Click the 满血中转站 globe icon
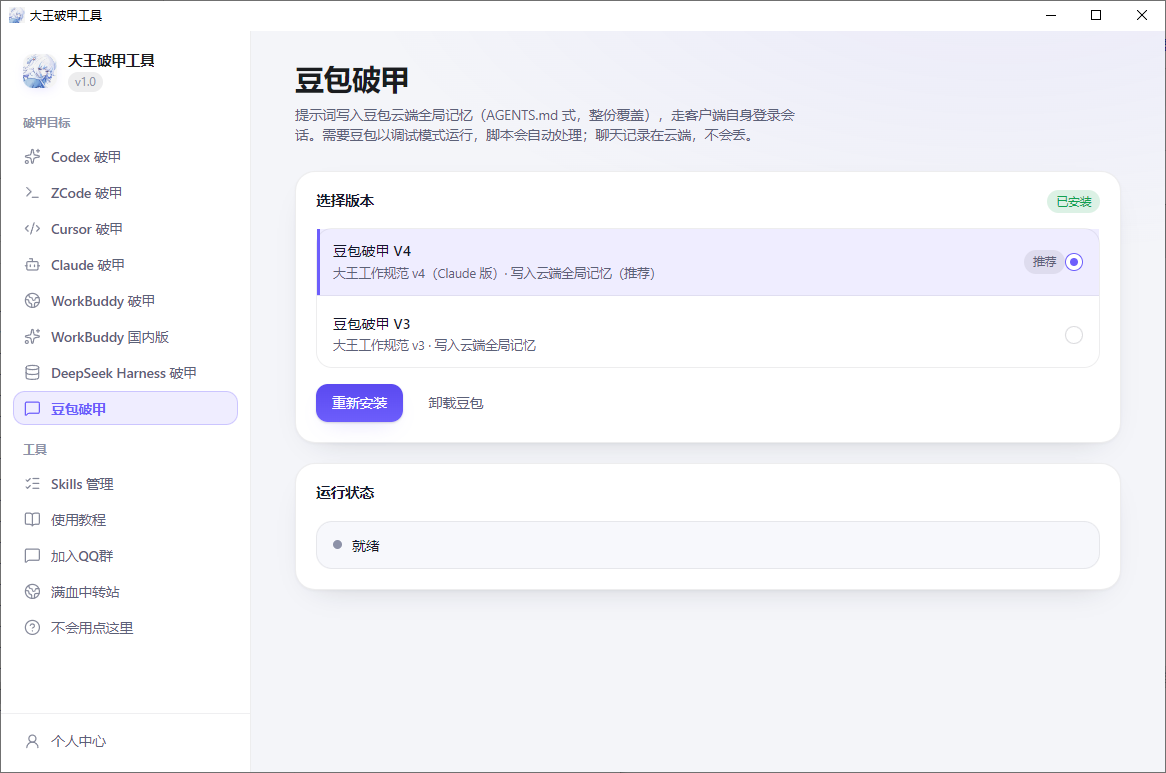The image size is (1166, 773). (32, 592)
